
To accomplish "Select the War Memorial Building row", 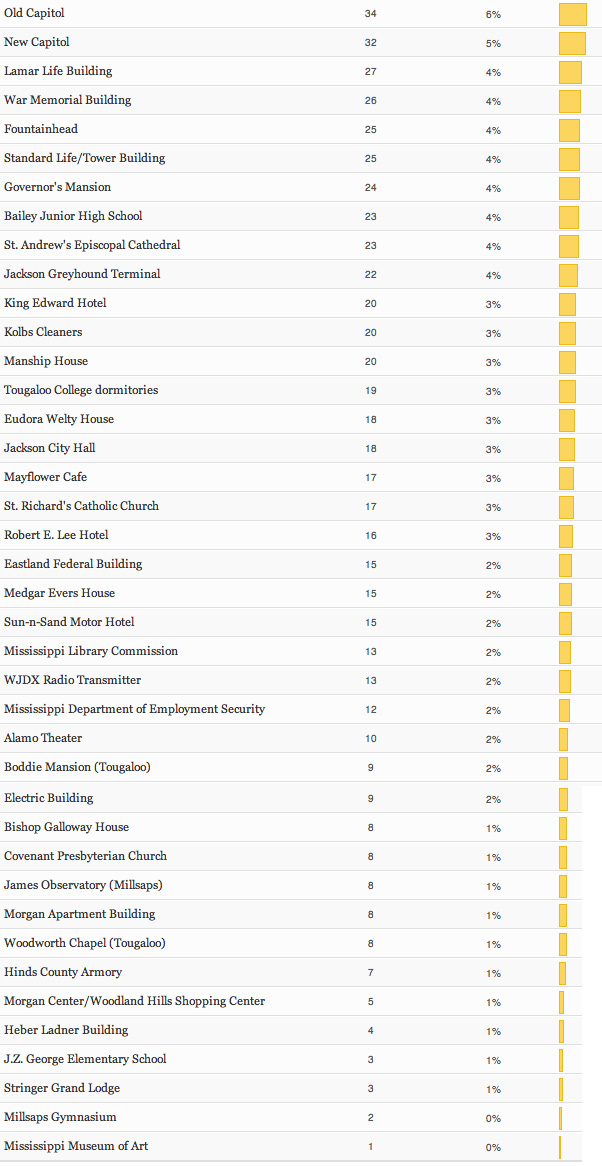I will tap(68, 100).
